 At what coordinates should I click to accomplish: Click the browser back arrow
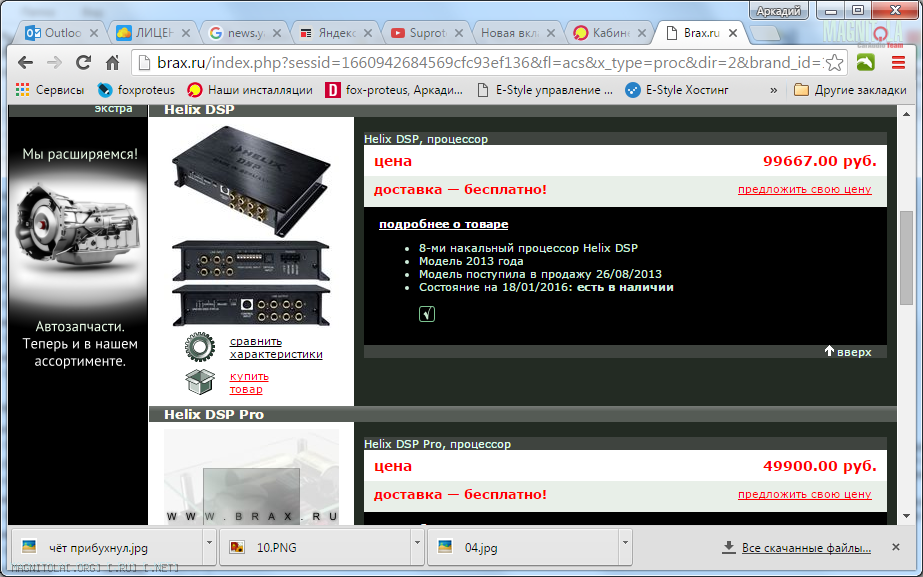[26, 62]
